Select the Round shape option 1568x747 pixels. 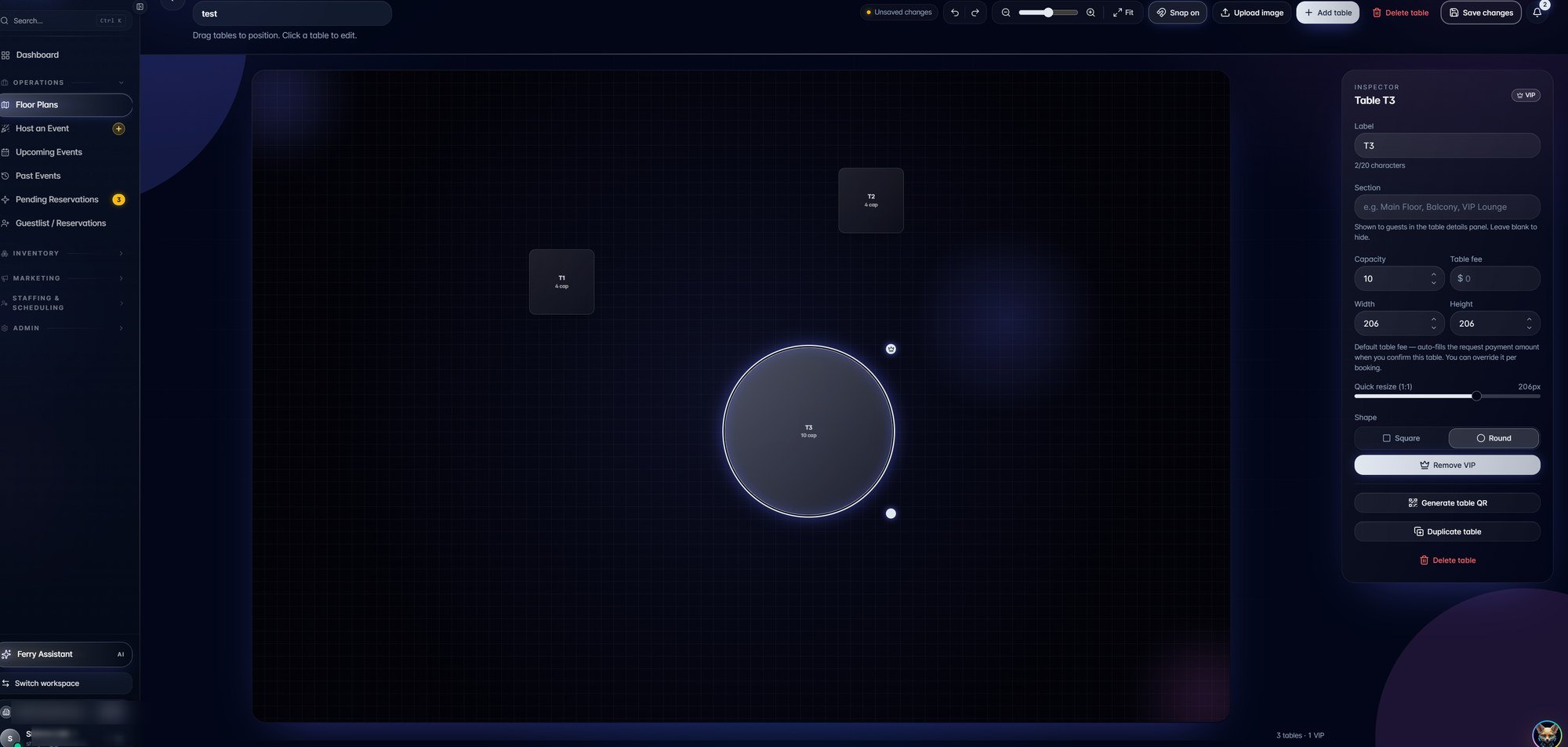(x=1494, y=438)
